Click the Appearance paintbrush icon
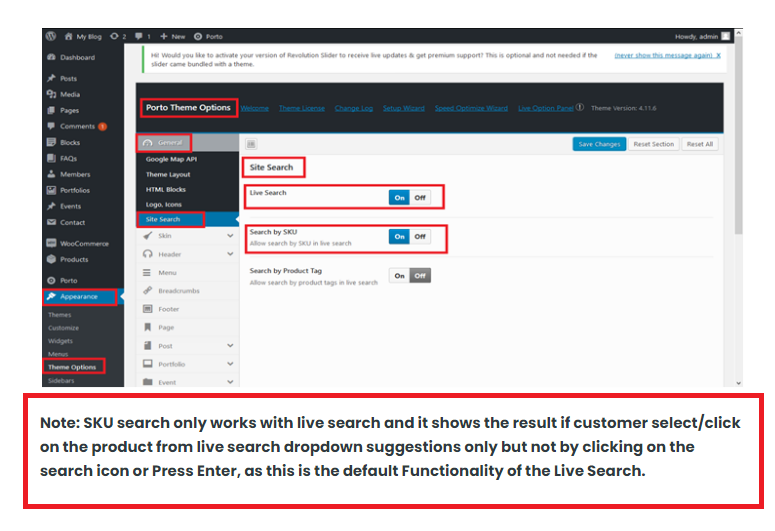Image resolution: width=775 pixels, height=531 pixels. pos(51,296)
